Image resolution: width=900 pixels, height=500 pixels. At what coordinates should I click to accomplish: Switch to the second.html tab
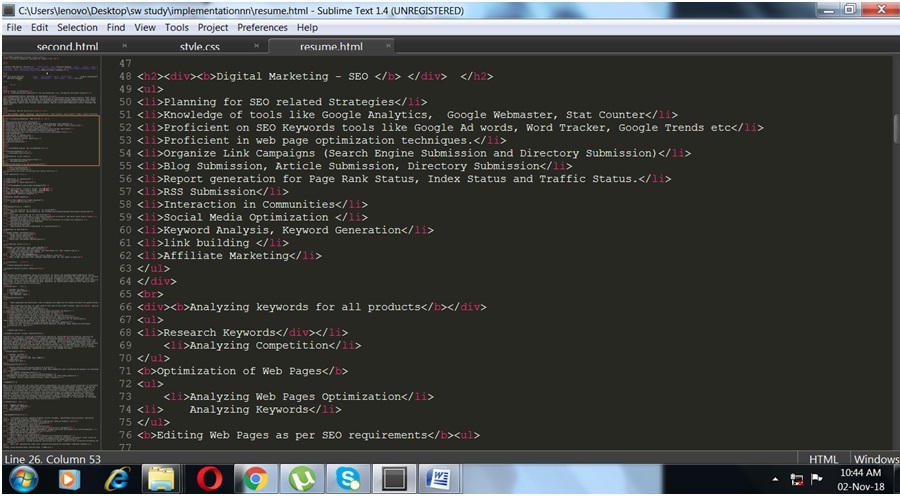coord(67,46)
